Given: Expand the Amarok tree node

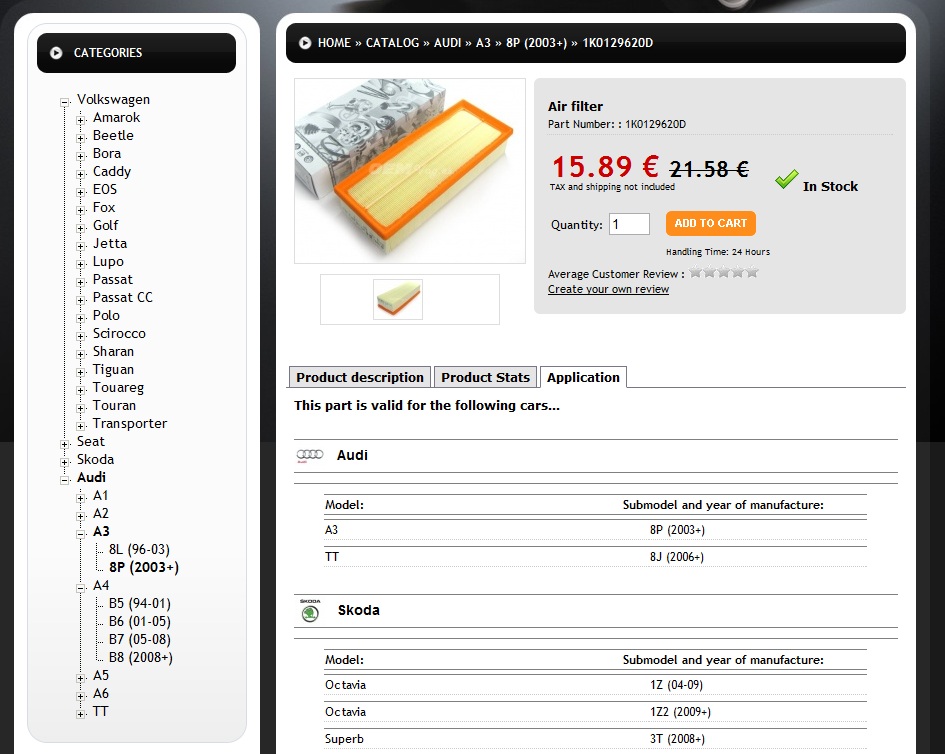Looking at the screenshot, I should (81, 121).
